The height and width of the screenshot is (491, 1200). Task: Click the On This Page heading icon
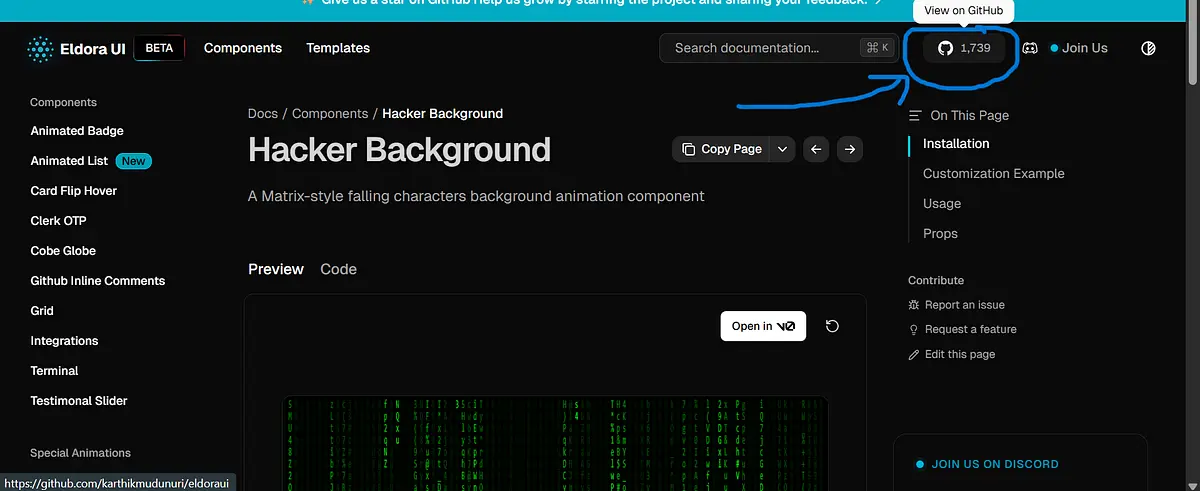click(915, 116)
